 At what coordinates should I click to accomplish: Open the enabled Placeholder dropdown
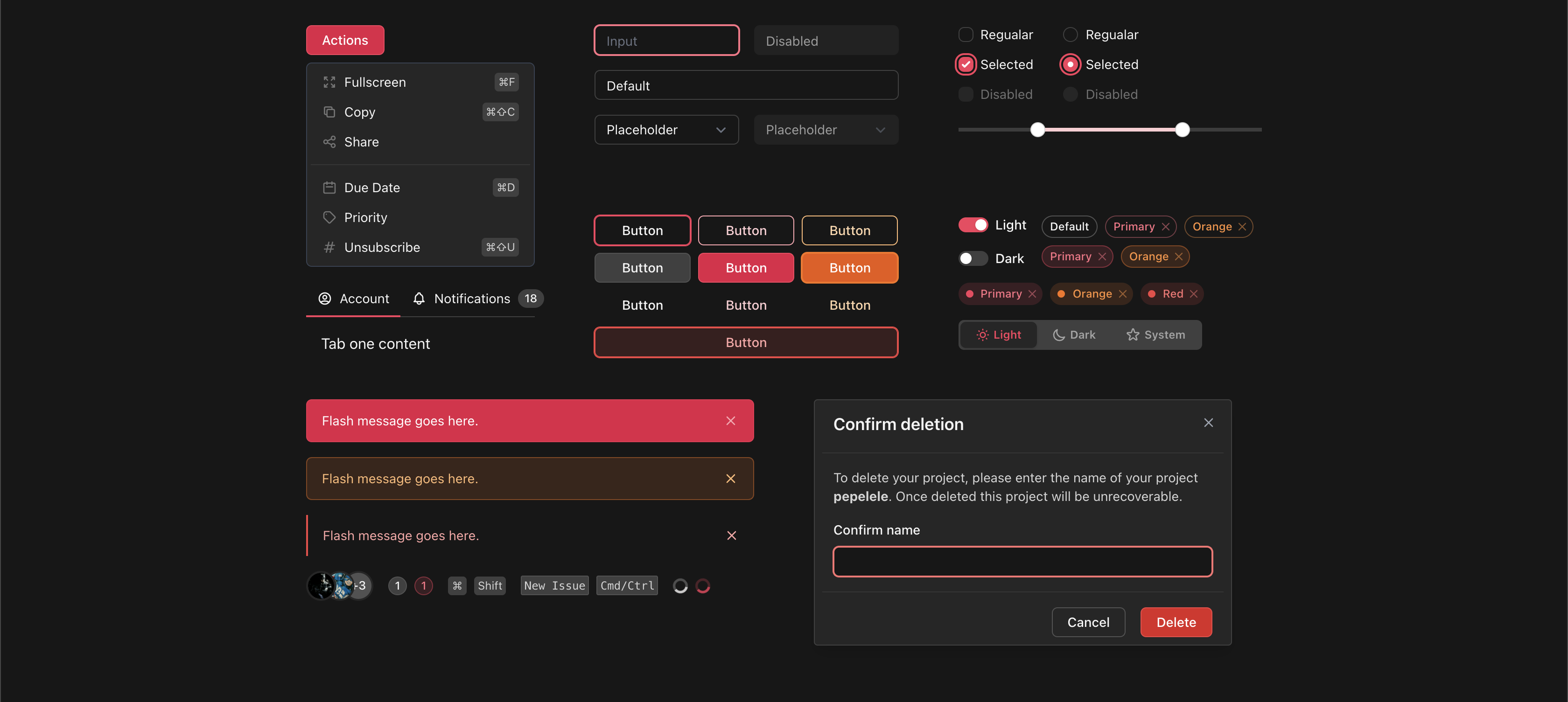666,130
